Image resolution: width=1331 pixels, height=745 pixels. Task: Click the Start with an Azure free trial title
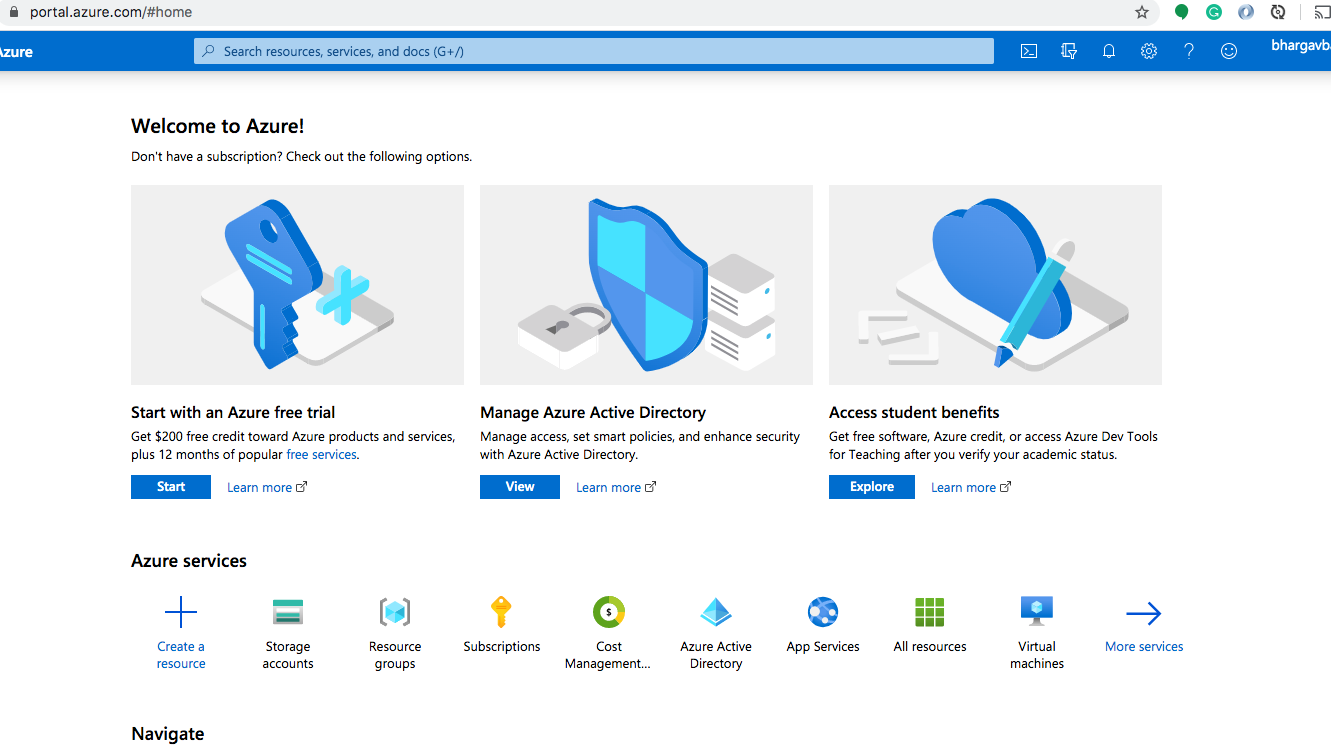233,412
